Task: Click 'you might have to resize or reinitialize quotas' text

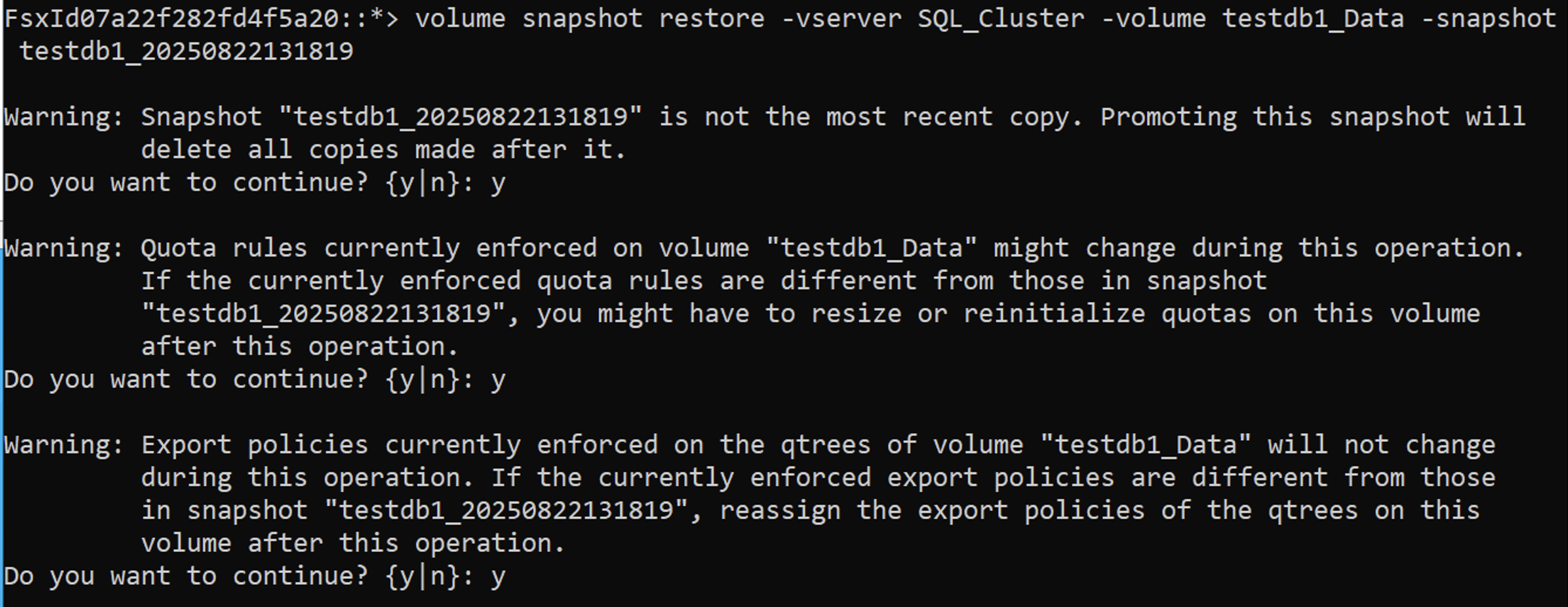Action: [894, 314]
